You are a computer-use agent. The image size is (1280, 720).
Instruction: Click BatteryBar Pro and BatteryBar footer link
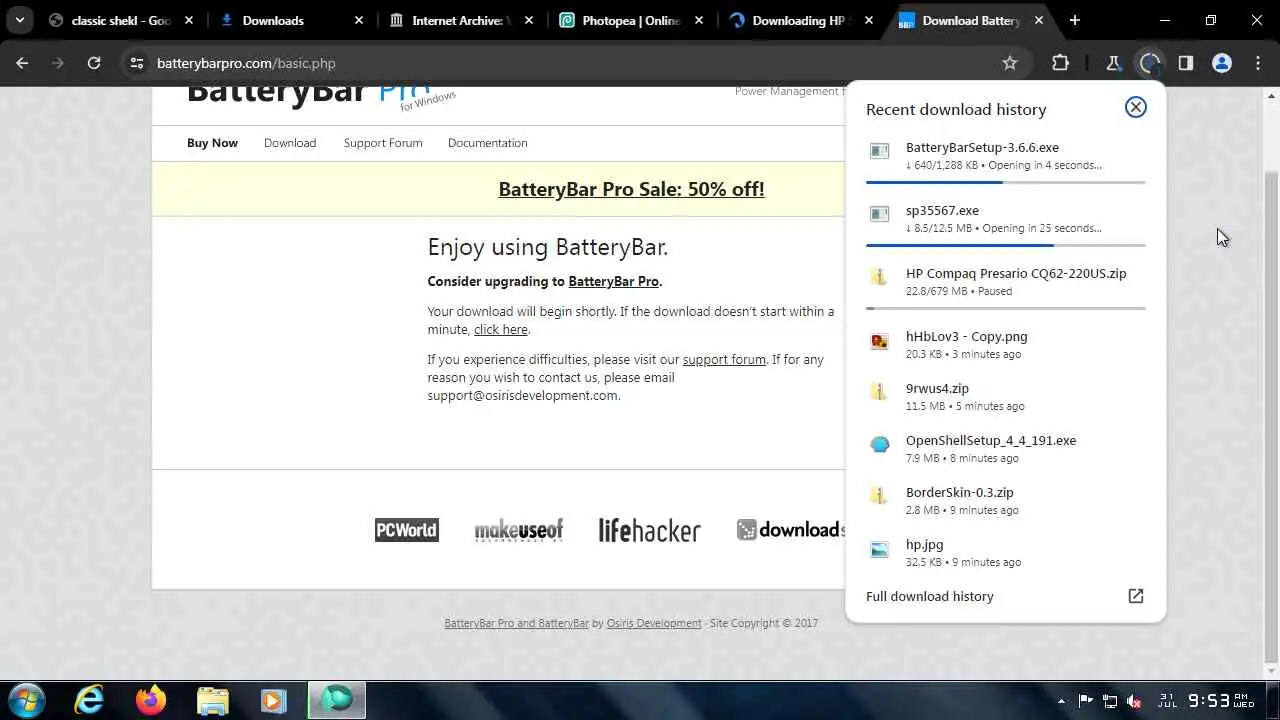click(516, 623)
